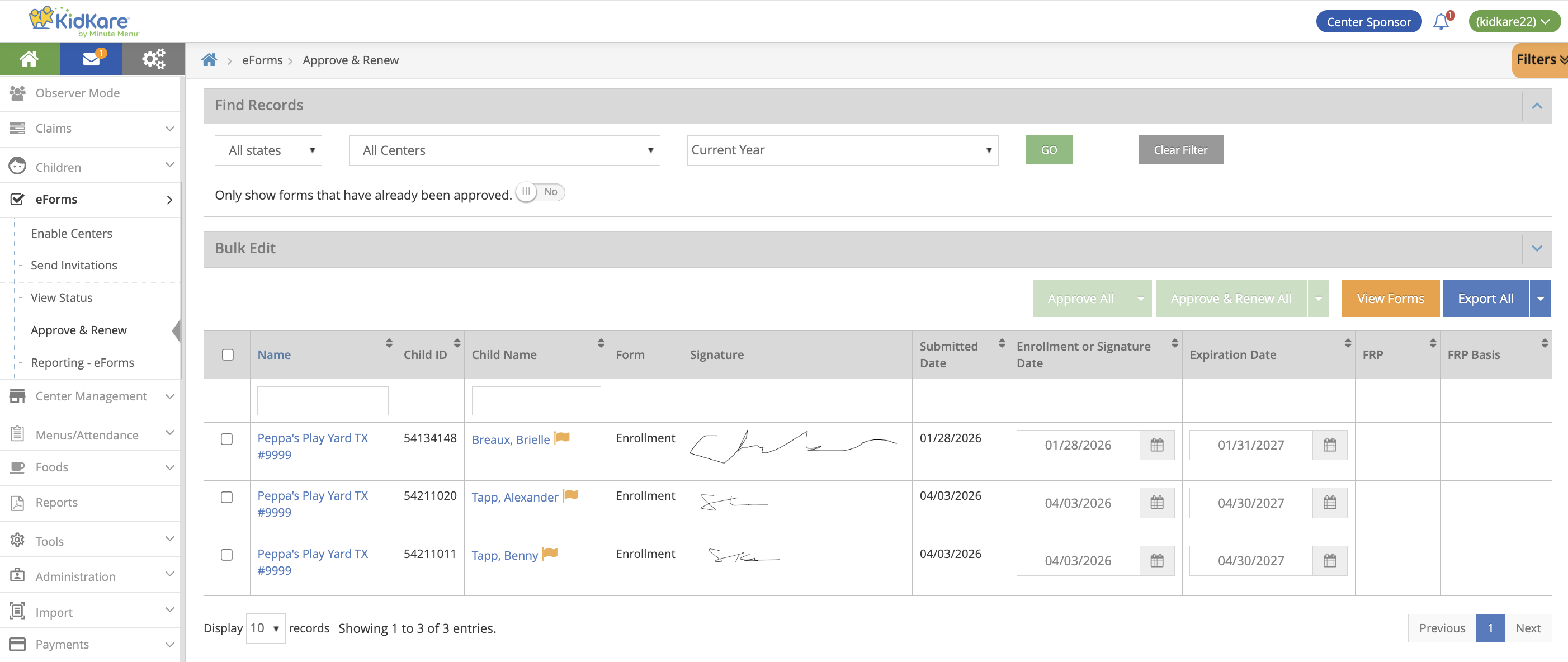Click the flag next to Tapp, Alexander
Viewport: 1568px width, 662px height.
coord(570,495)
